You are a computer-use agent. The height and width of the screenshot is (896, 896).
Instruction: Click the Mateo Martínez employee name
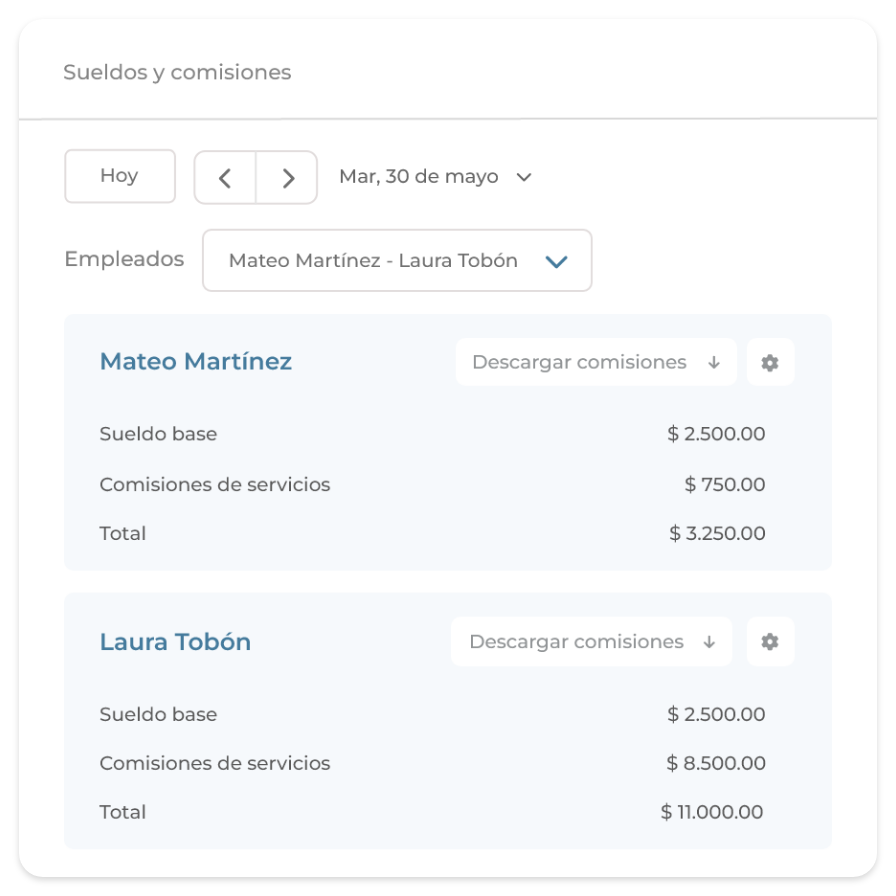pyautogui.click(x=196, y=362)
